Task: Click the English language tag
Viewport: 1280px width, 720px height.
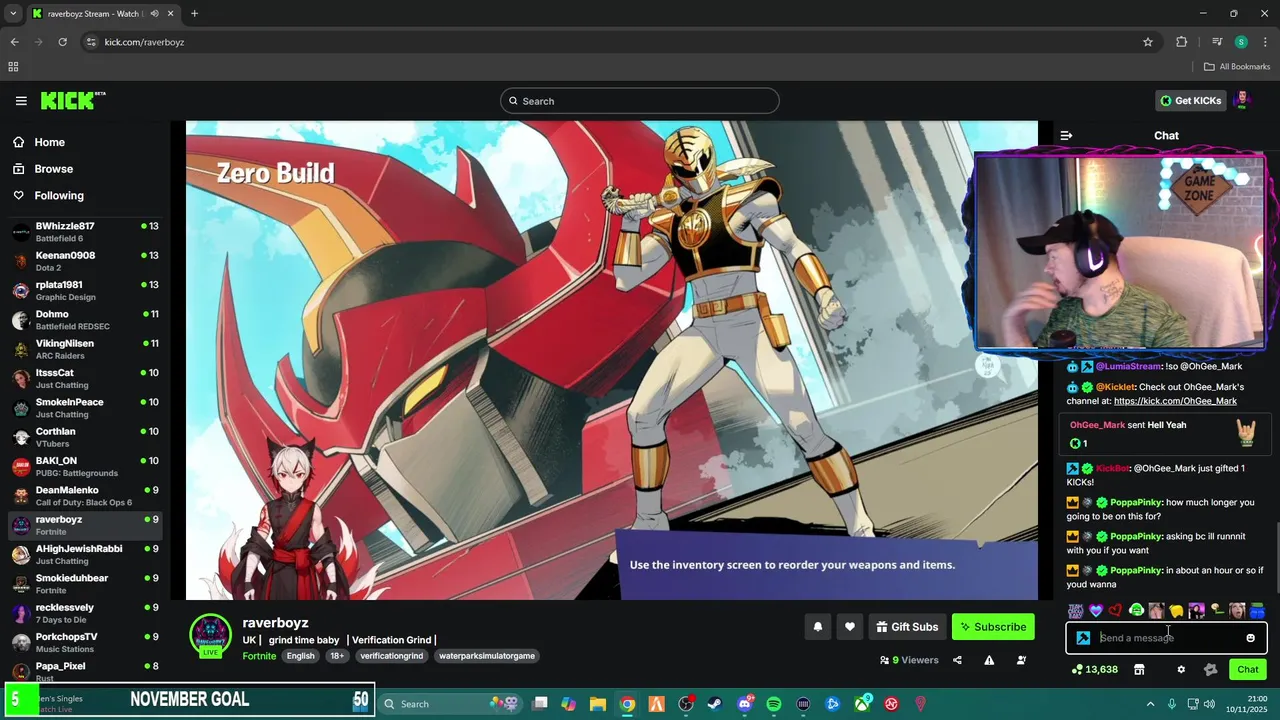Action: point(301,656)
